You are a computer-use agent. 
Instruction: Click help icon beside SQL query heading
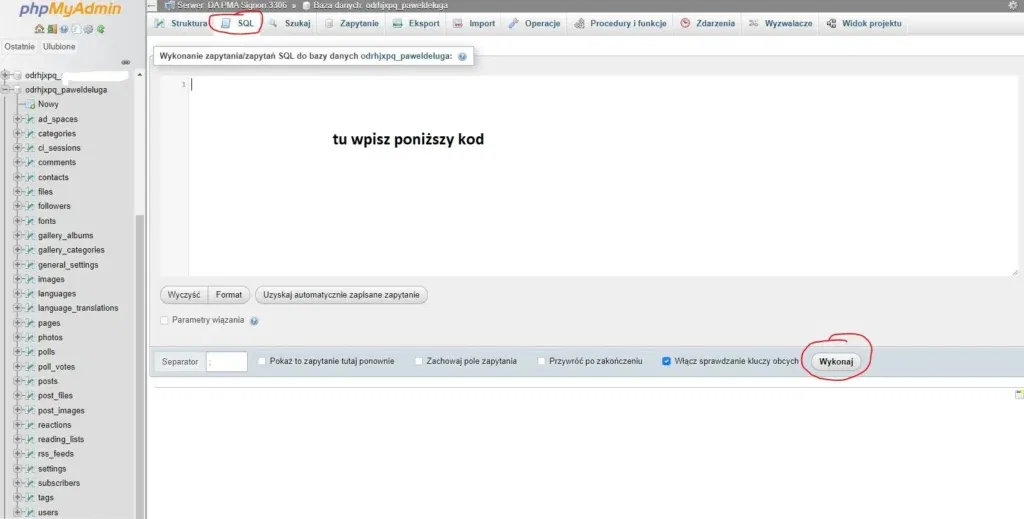(x=462, y=58)
